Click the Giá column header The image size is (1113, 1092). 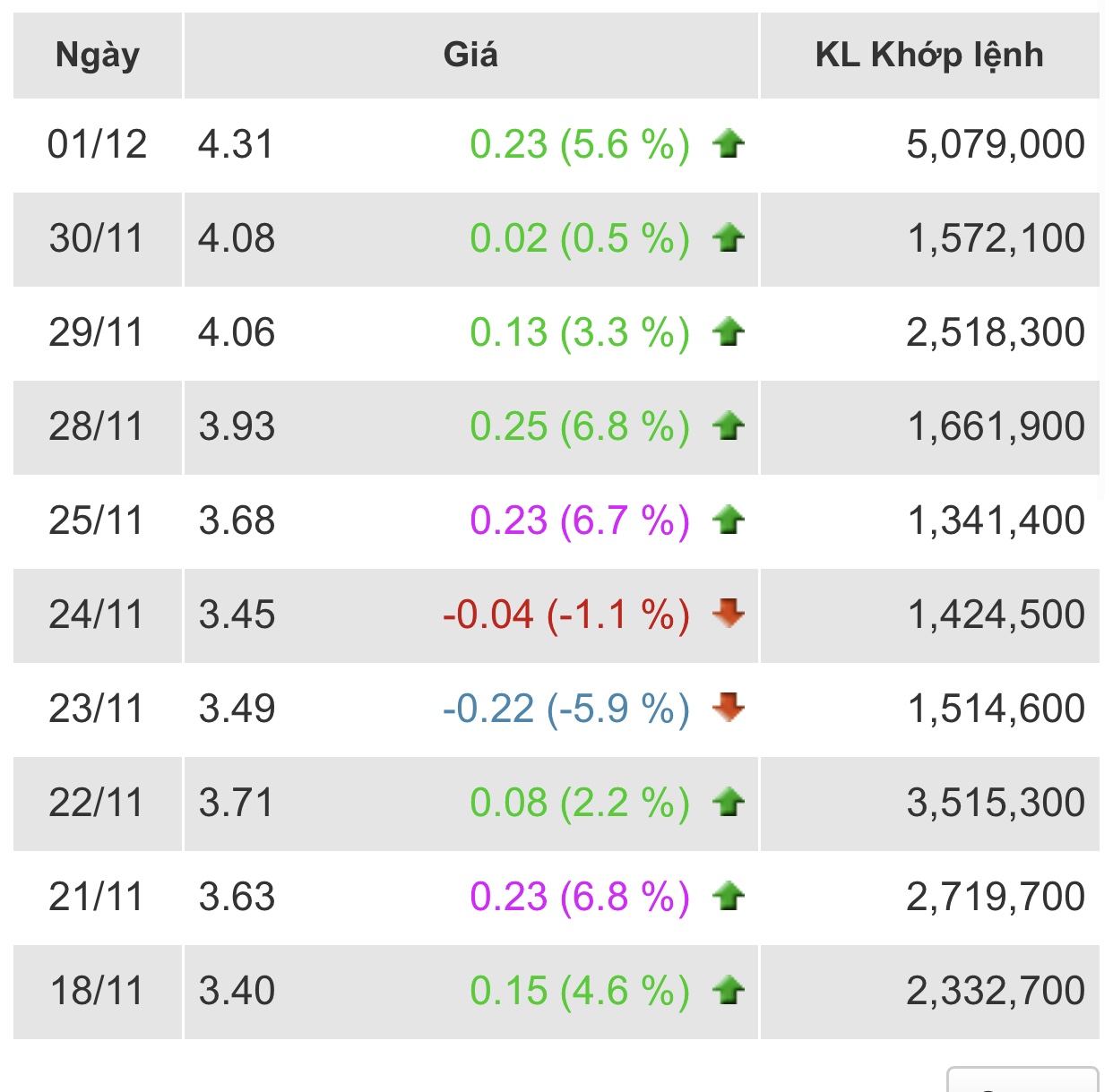pyautogui.click(x=470, y=56)
